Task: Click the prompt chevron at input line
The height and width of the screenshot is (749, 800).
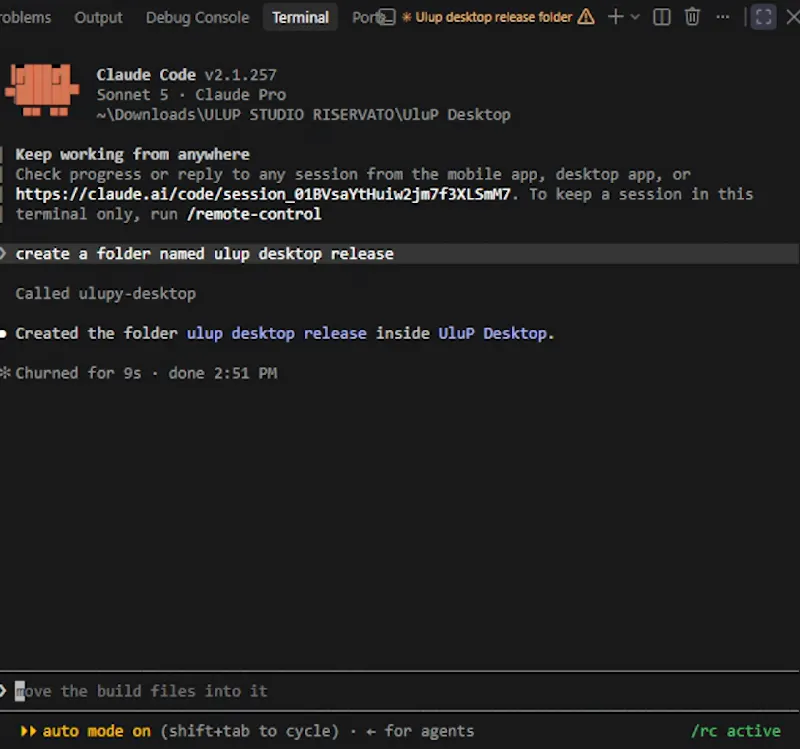Action: (x=4, y=691)
